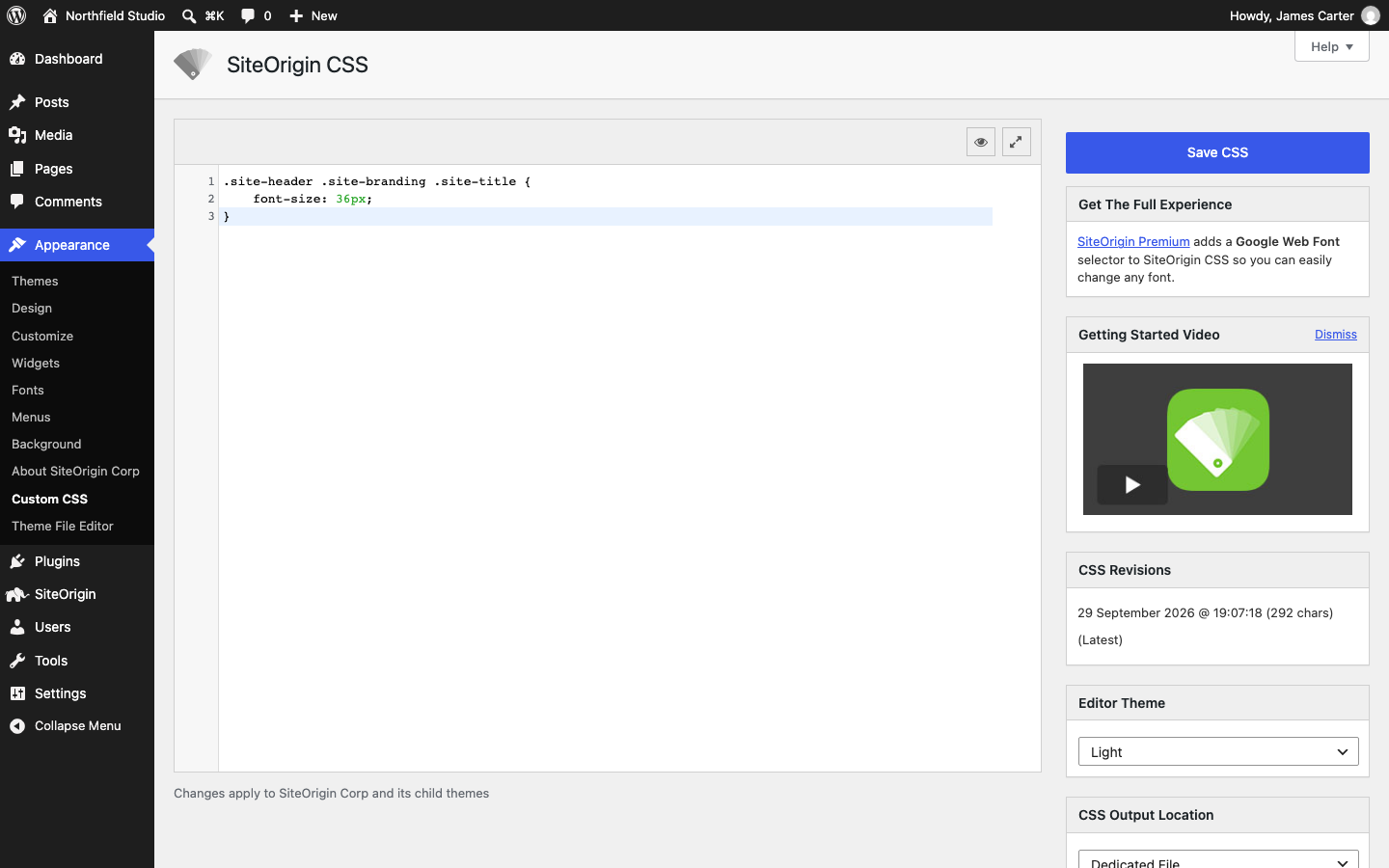Open the Design submenu item
The width and height of the screenshot is (1389, 868).
[x=32, y=308]
